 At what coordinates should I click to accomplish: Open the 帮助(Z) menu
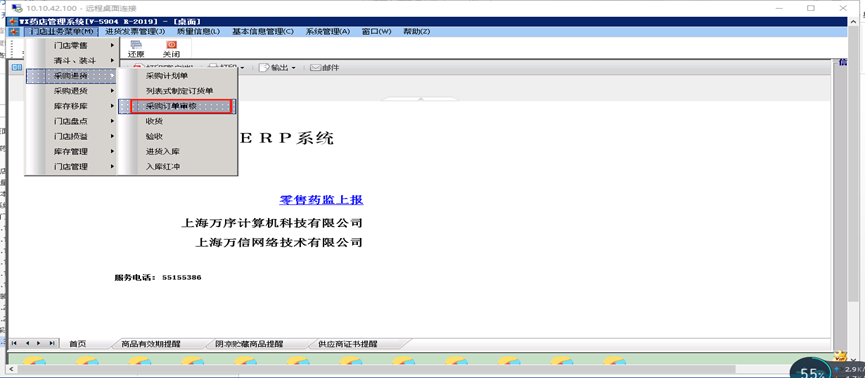point(417,31)
